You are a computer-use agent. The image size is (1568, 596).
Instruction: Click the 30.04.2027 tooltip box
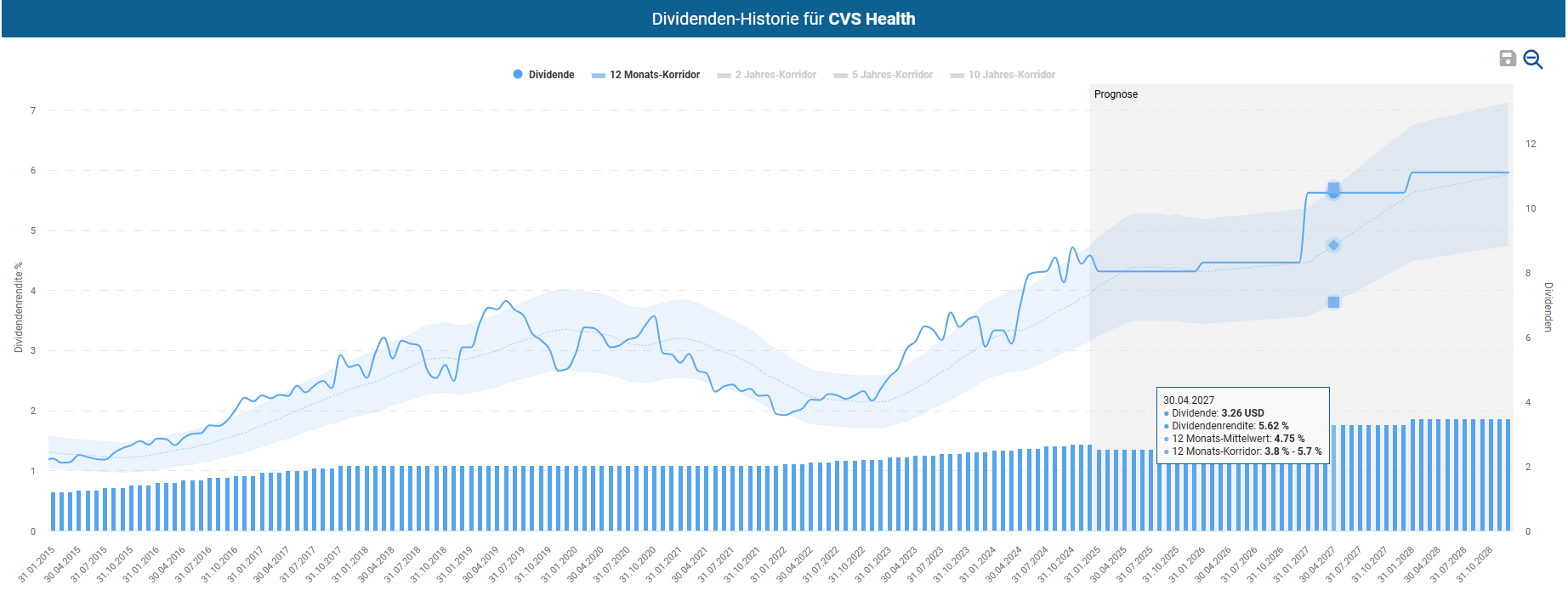click(1242, 426)
